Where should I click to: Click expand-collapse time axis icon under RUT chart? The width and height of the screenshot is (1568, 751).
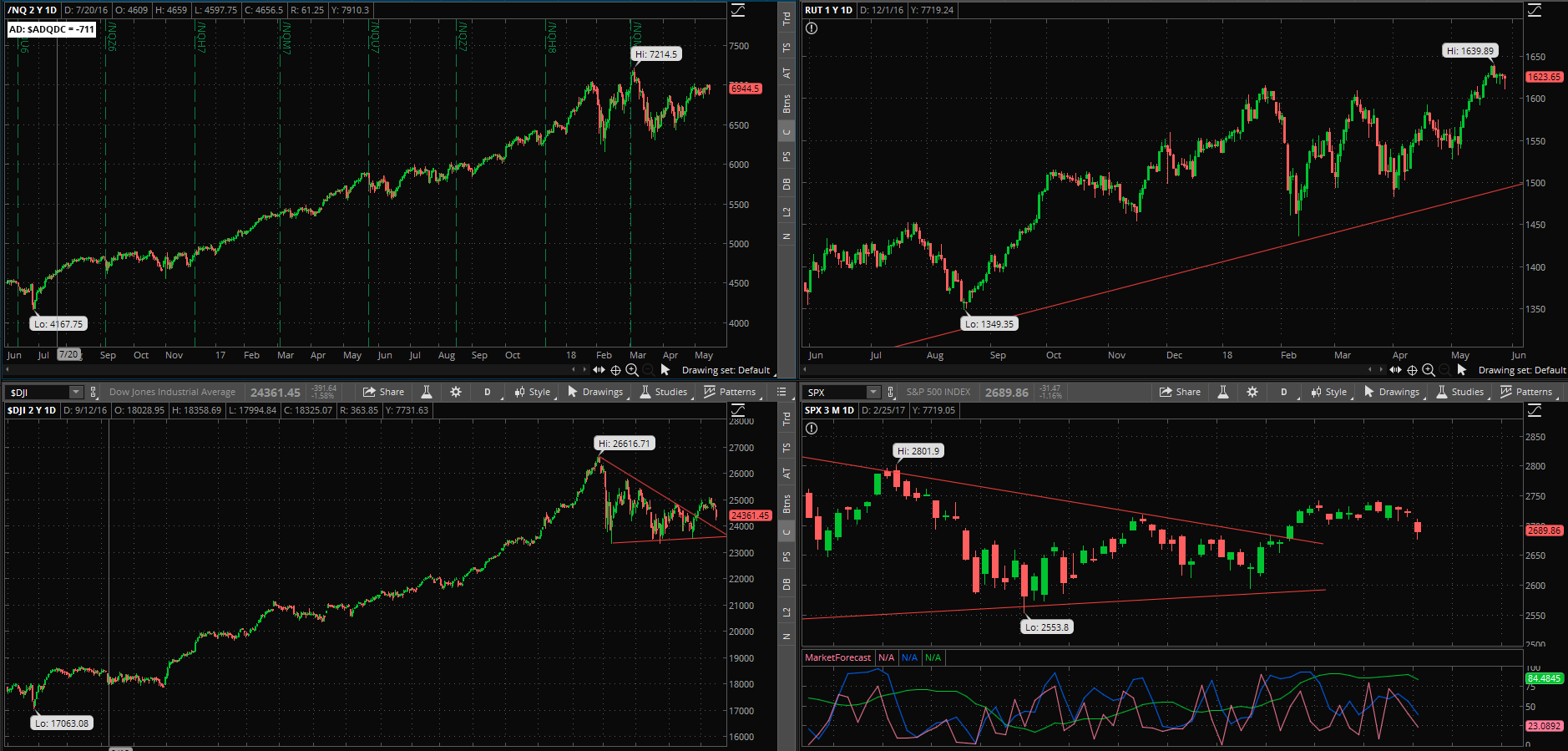point(1395,370)
